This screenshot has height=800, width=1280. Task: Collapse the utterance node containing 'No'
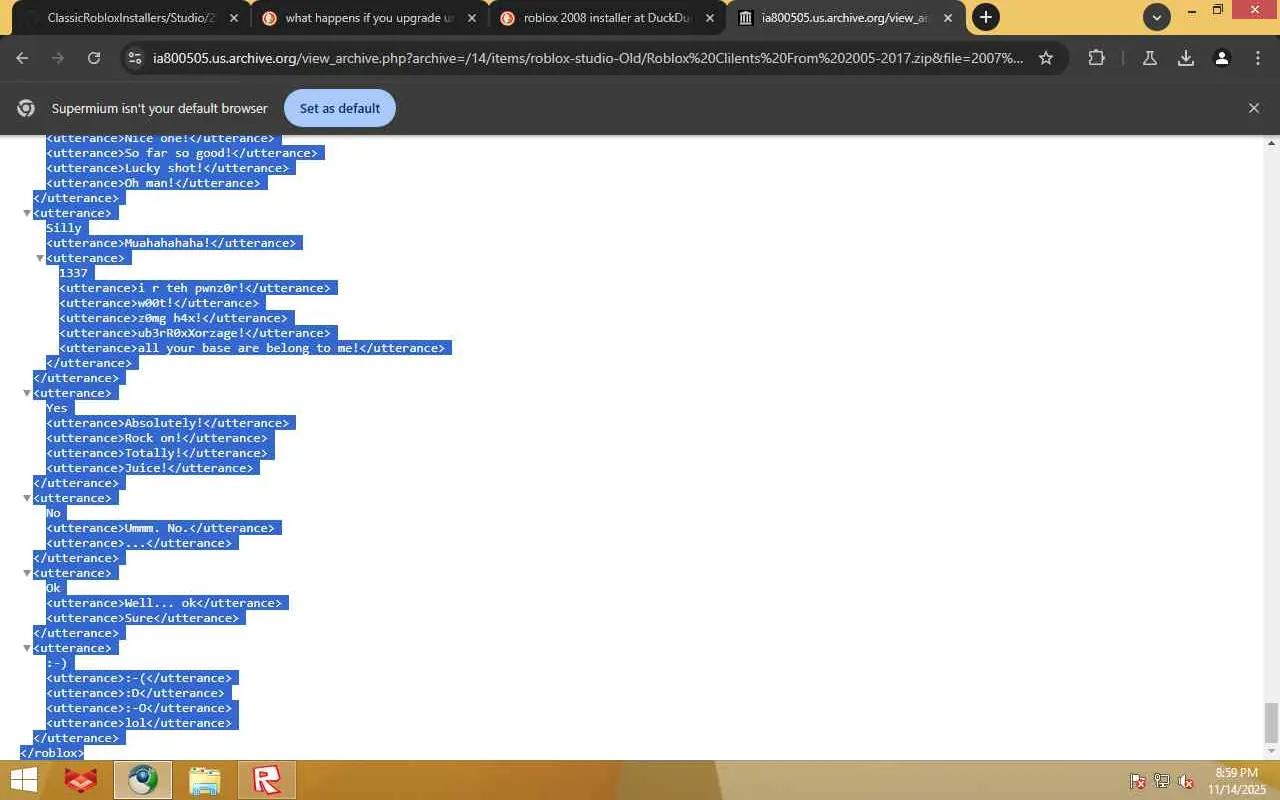28,498
